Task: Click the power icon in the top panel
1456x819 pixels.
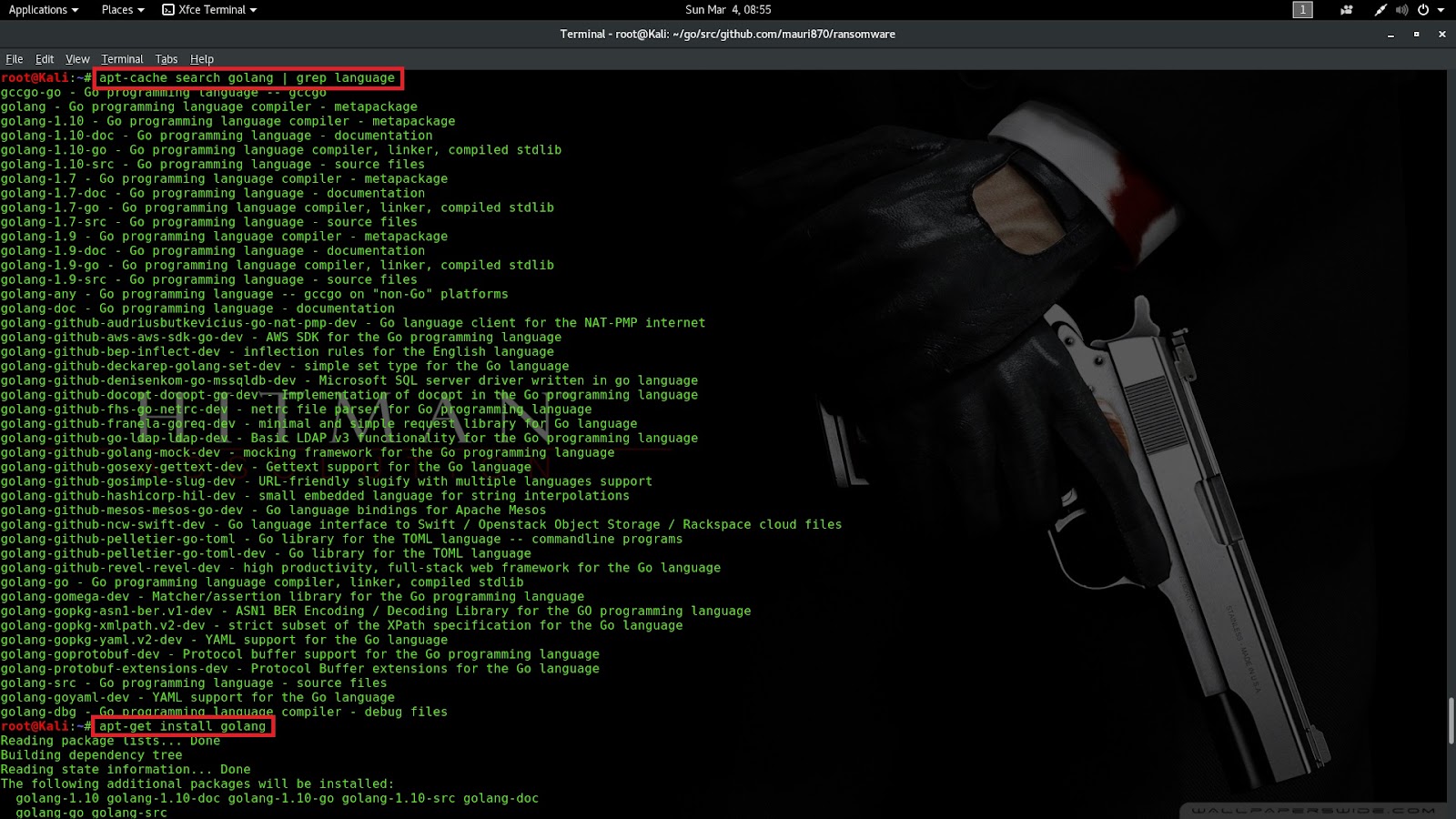Action: click(x=1423, y=10)
